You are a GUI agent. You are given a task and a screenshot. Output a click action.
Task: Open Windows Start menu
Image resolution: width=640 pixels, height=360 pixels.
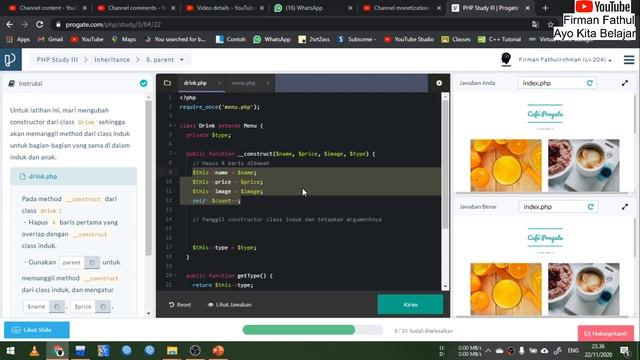point(10,351)
